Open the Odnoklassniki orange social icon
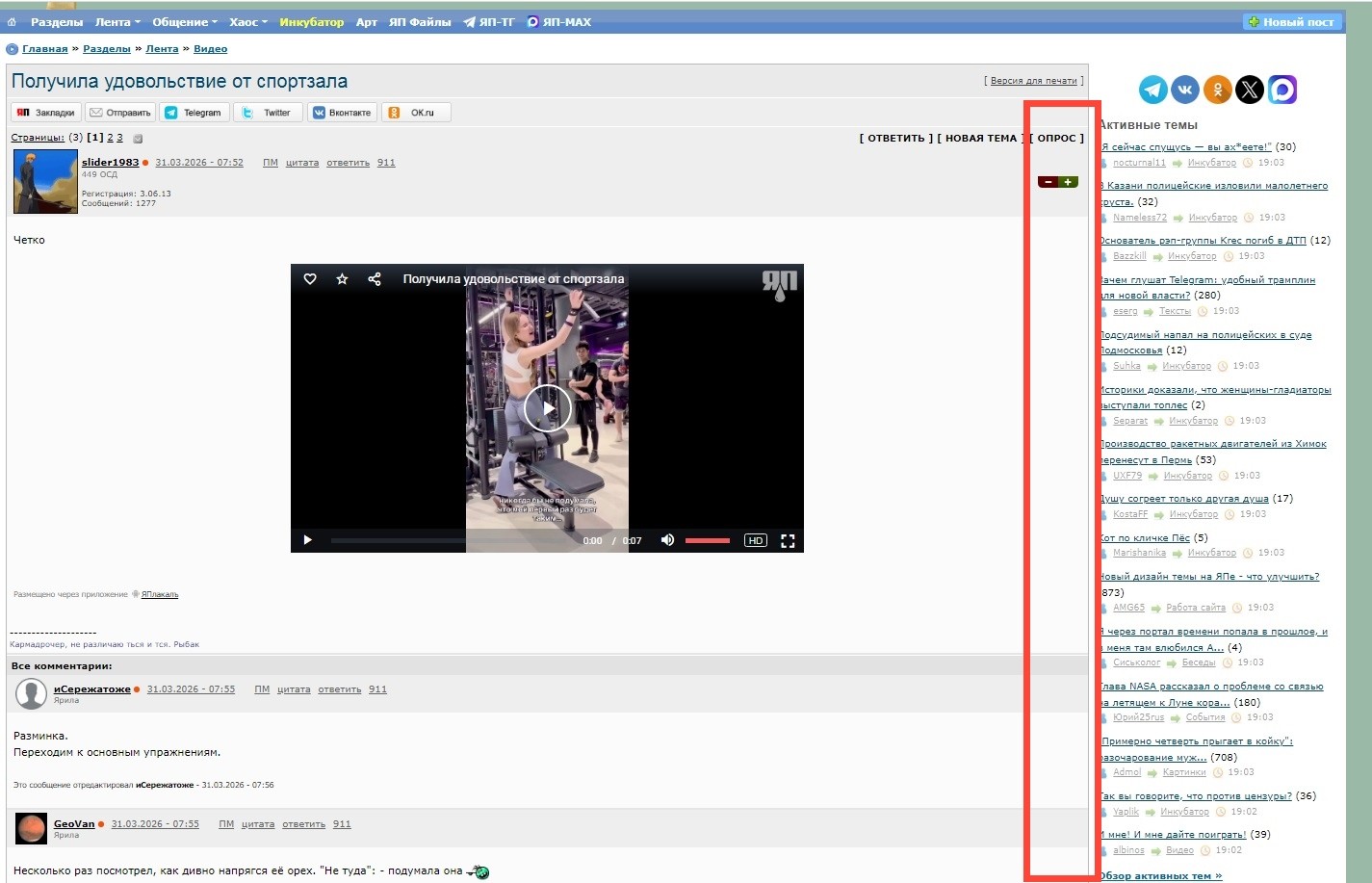The width and height of the screenshot is (1372, 883). coord(1218,90)
